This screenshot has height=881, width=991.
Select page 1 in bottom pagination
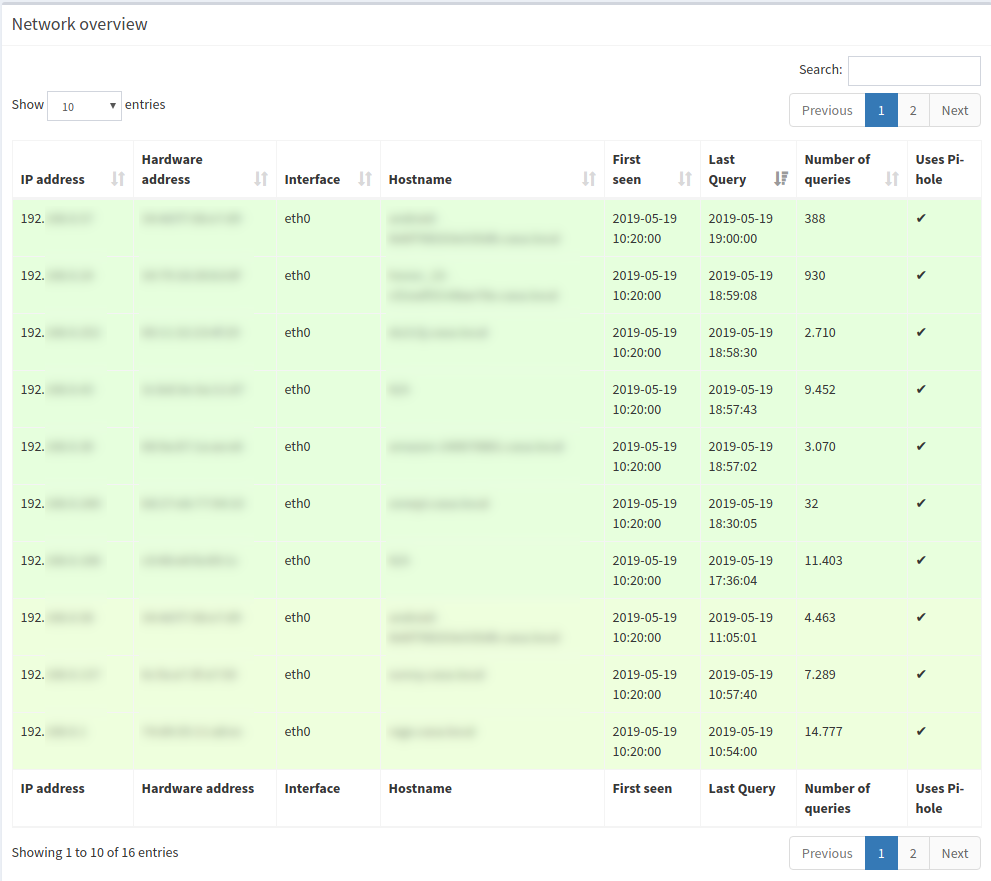(881, 853)
